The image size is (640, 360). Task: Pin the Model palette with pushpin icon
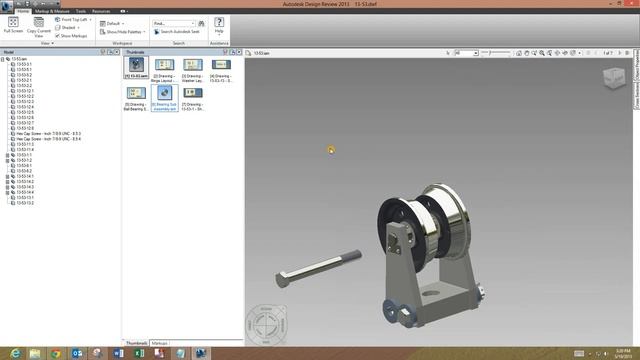pyautogui.click(x=103, y=52)
